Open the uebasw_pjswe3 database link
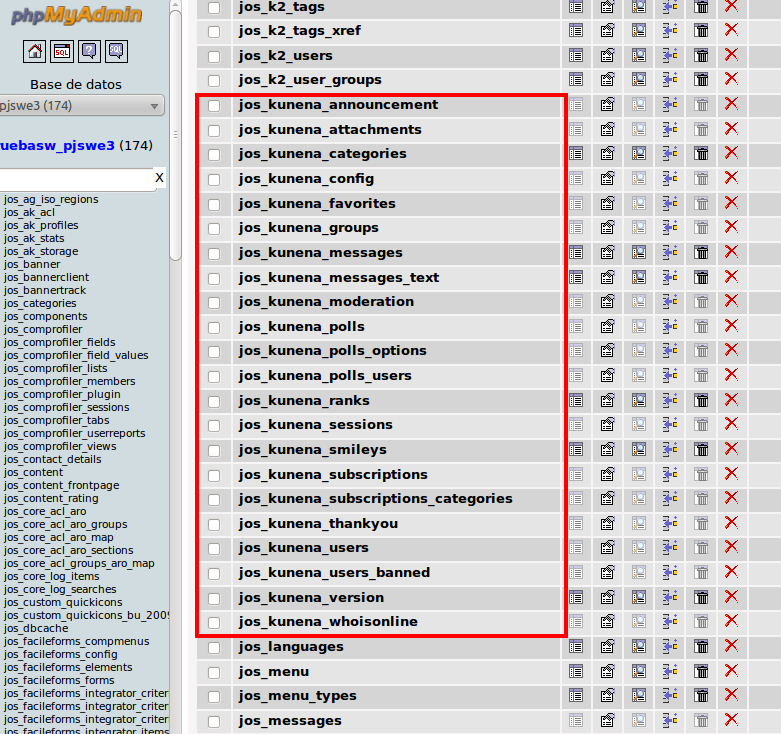Screen dimensions: 781x734 [57, 145]
